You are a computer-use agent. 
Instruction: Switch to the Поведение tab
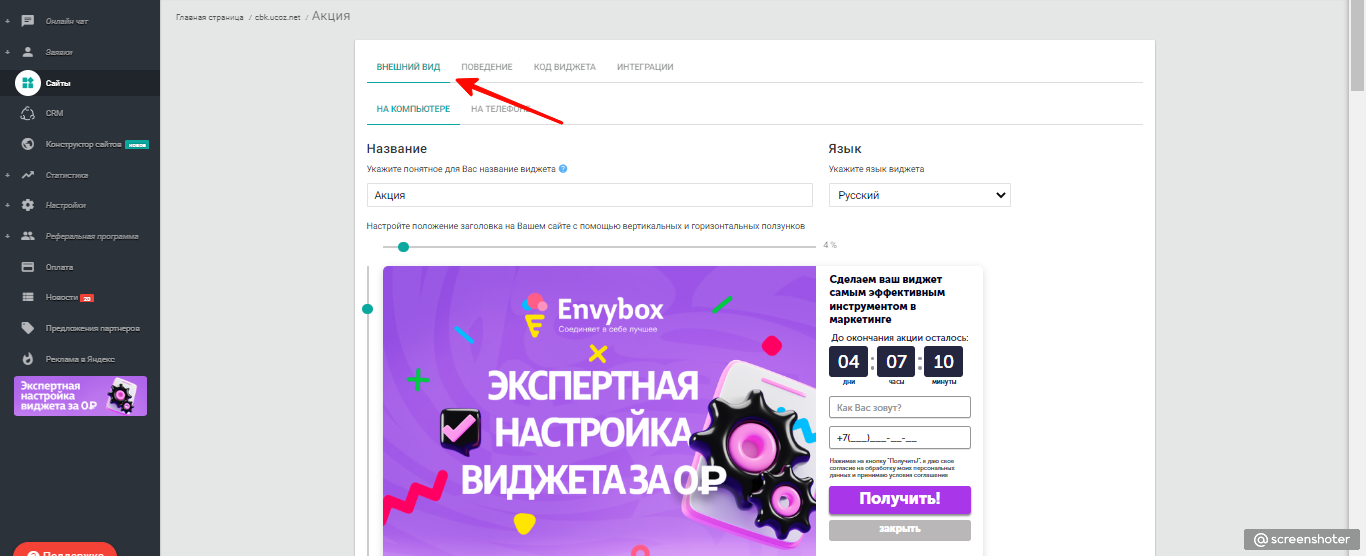click(x=487, y=67)
